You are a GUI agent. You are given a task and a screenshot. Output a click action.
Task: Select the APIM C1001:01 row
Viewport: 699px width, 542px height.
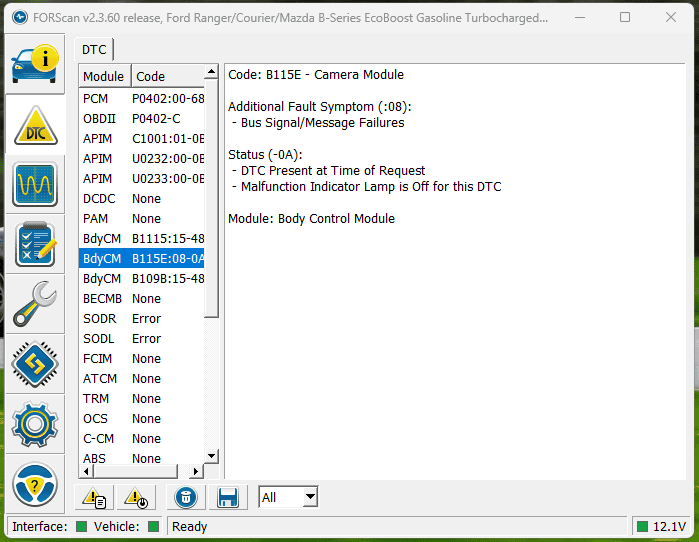pyautogui.click(x=142, y=139)
